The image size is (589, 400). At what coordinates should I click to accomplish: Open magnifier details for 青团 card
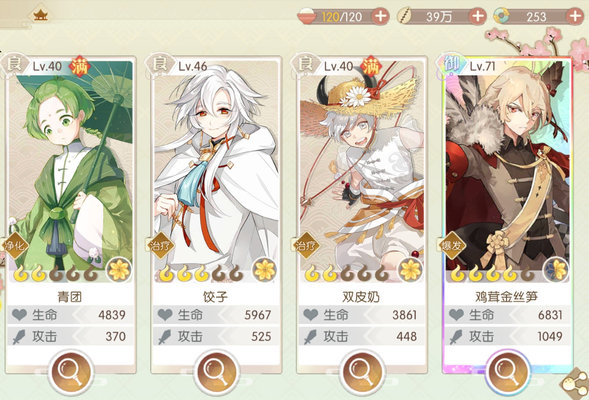[71, 372]
